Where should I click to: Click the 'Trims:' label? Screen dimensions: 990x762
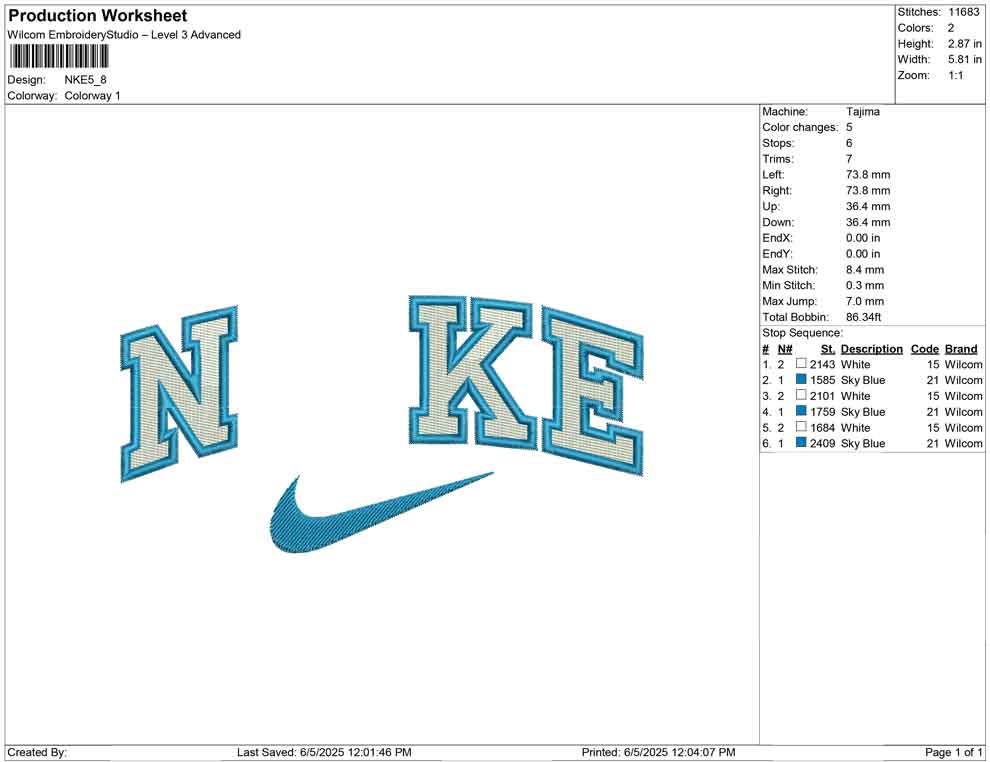coord(778,158)
